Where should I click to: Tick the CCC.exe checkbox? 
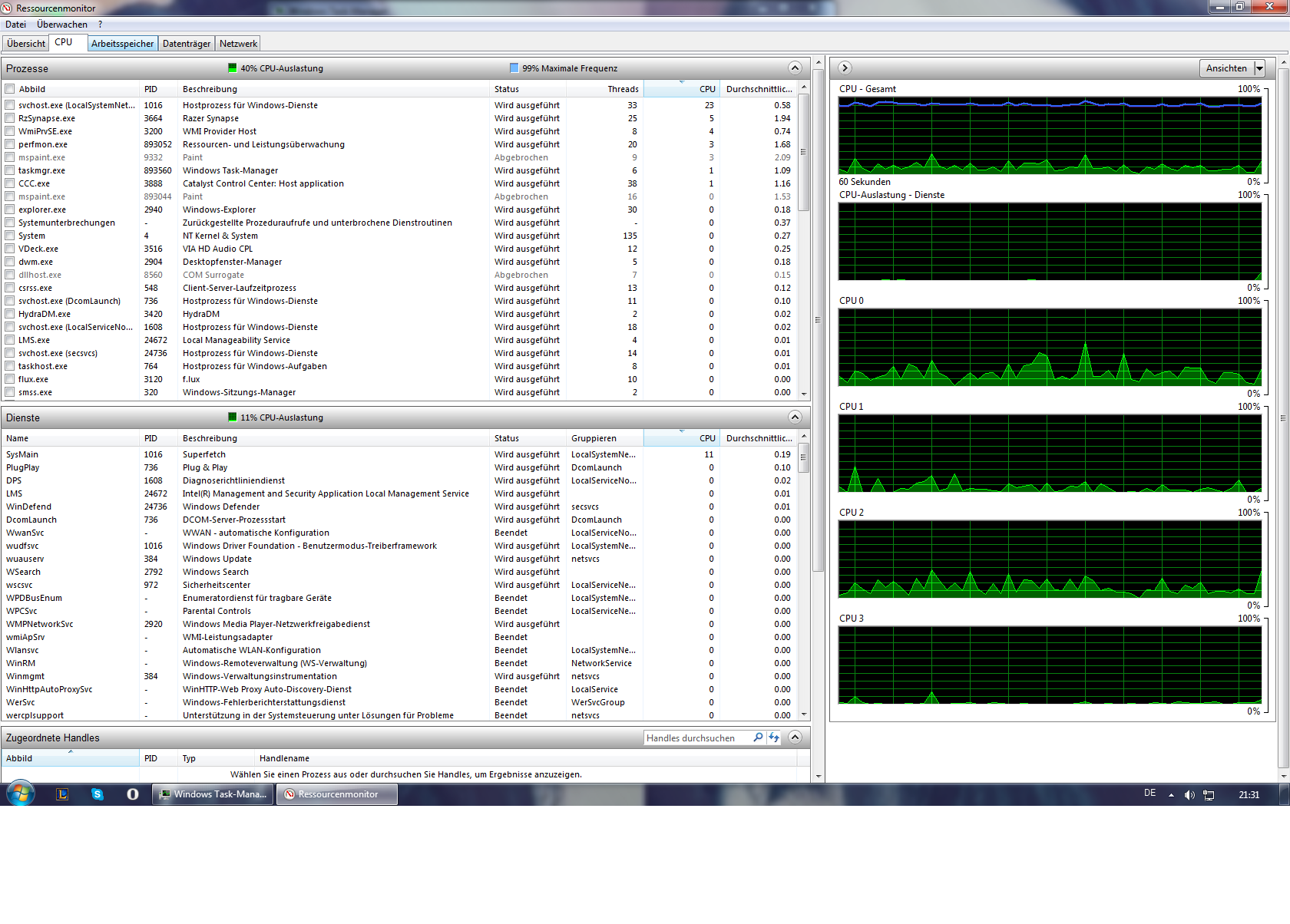pos(10,183)
